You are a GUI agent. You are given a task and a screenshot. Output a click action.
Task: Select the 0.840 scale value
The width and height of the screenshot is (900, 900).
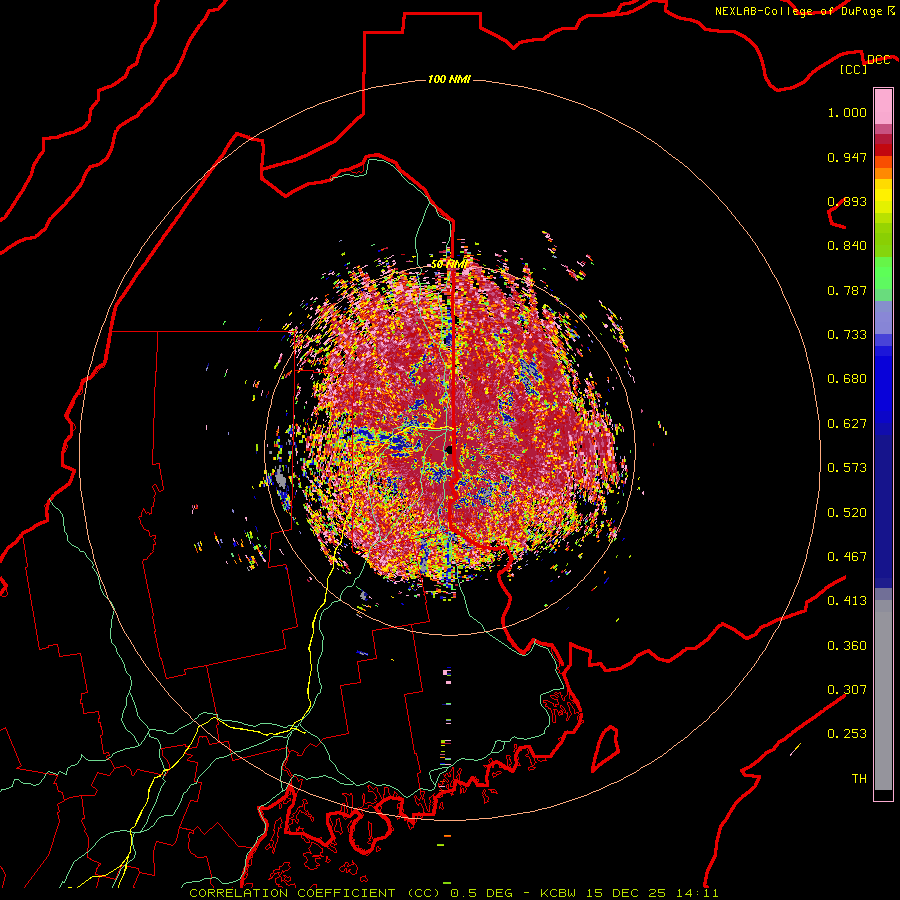coord(847,246)
